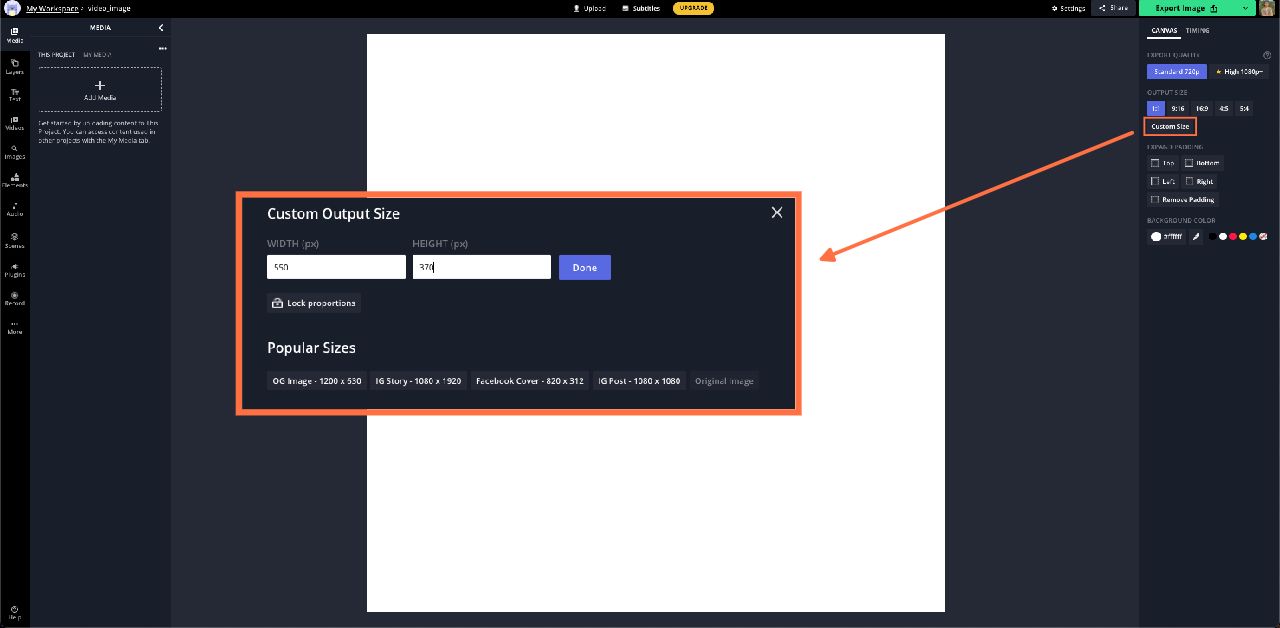This screenshot has width=1280, height=628.
Task: Rename the project title video_image
Action: pyautogui.click(x=110, y=8)
